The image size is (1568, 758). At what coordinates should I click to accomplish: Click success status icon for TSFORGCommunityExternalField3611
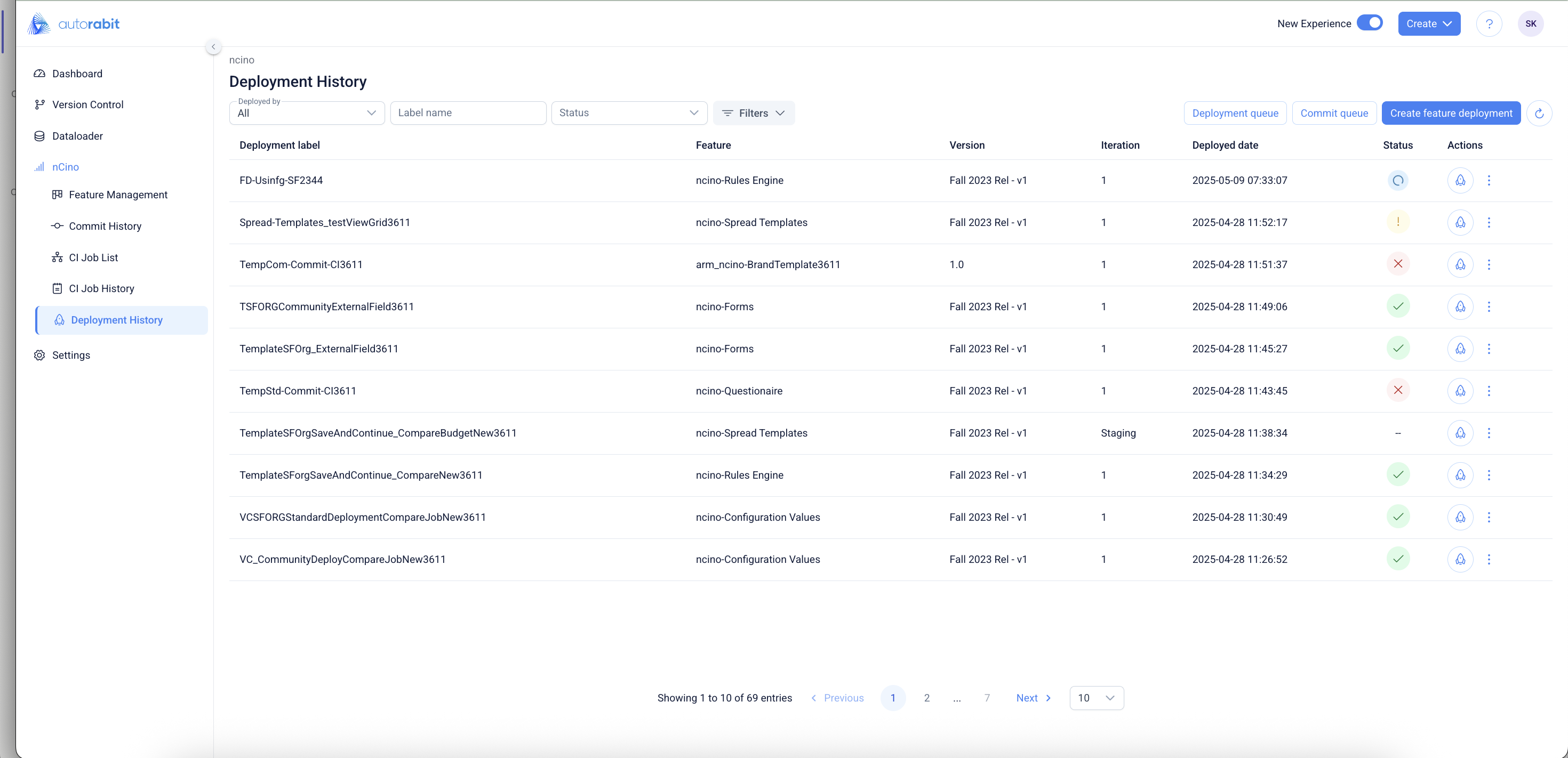pos(1397,307)
